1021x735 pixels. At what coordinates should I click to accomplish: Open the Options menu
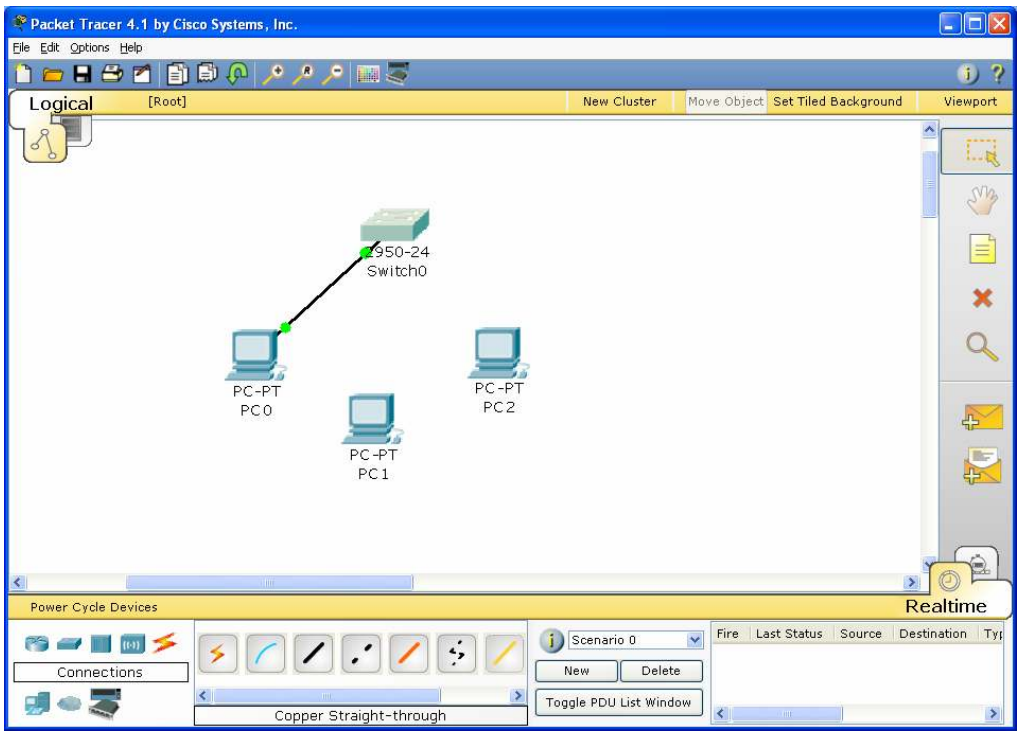point(89,48)
